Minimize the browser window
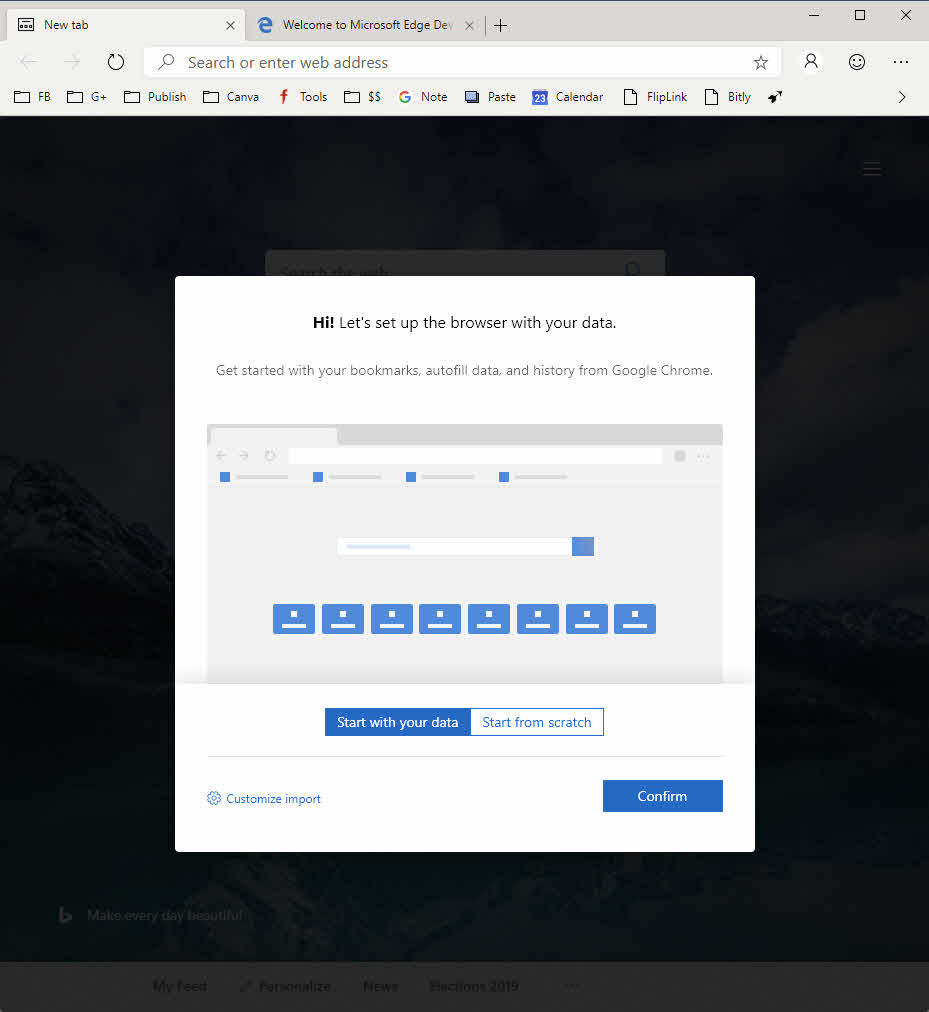This screenshot has width=929, height=1012. [x=814, y=15]
